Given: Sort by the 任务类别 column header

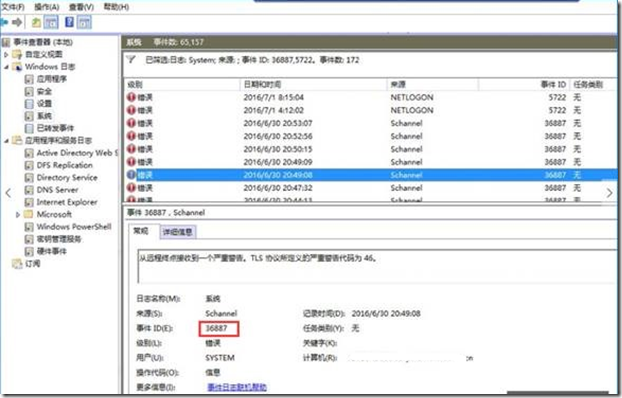Looking at the screenshot, I should [593, 85].
